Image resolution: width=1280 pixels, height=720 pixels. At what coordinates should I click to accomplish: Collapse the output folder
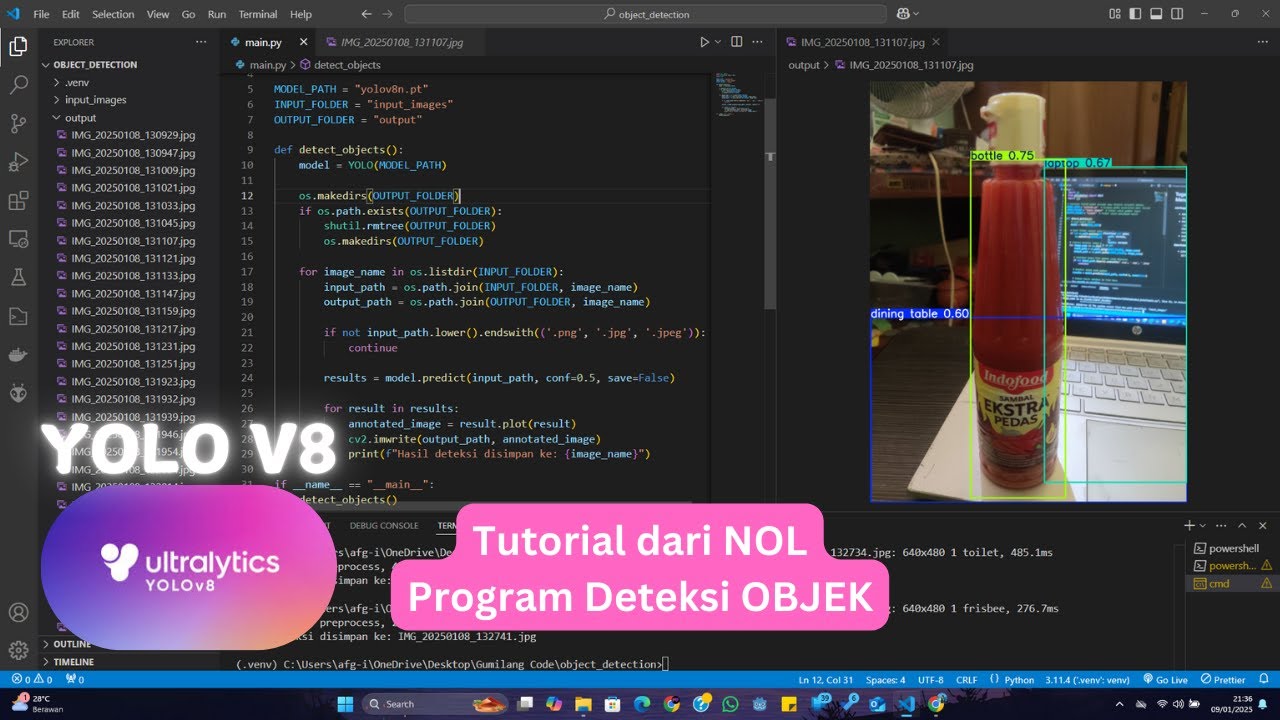[x=80, y=118]
